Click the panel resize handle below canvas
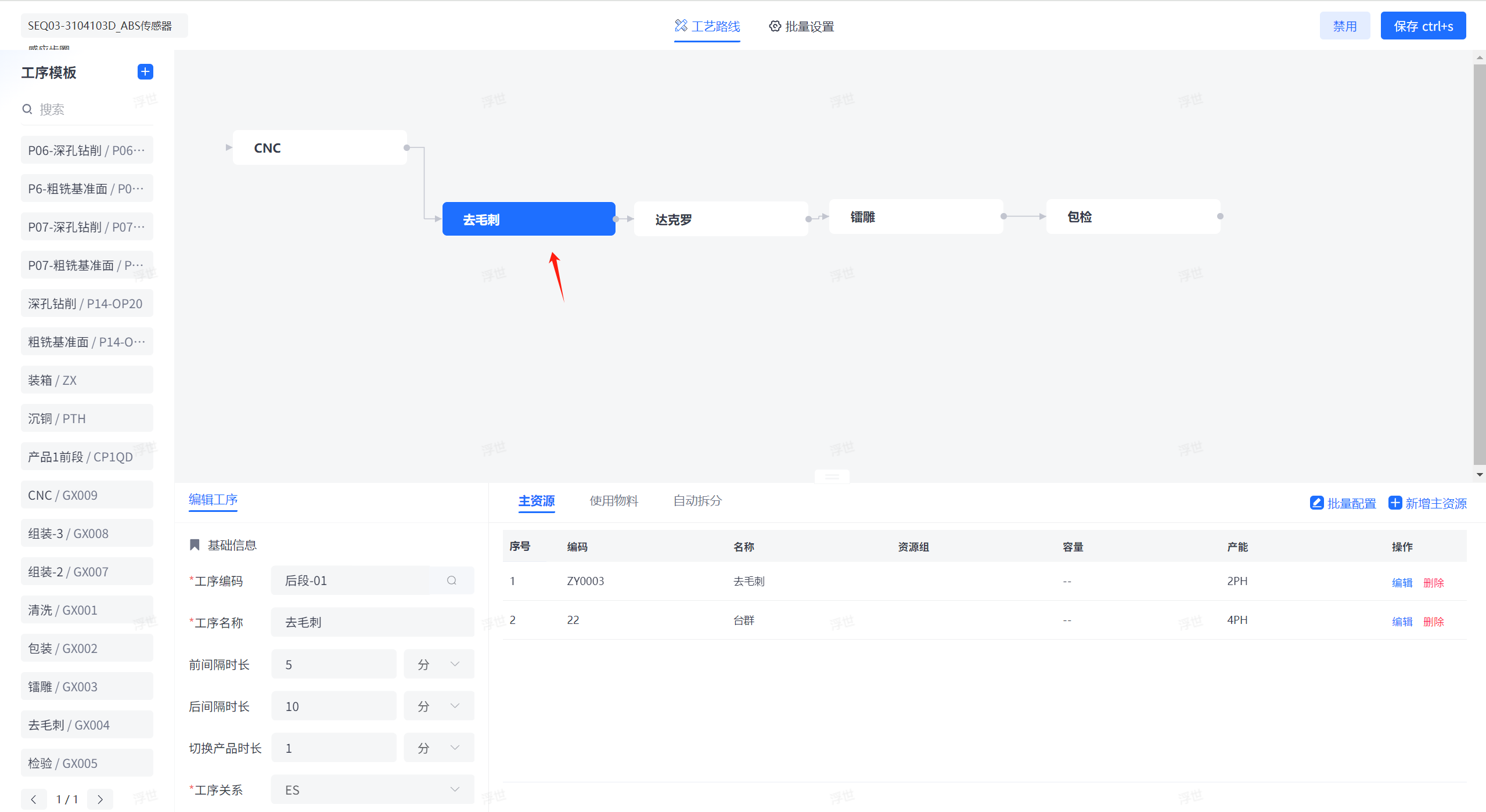The height and width of the screenshot is (812, 1486). point(832,477)
